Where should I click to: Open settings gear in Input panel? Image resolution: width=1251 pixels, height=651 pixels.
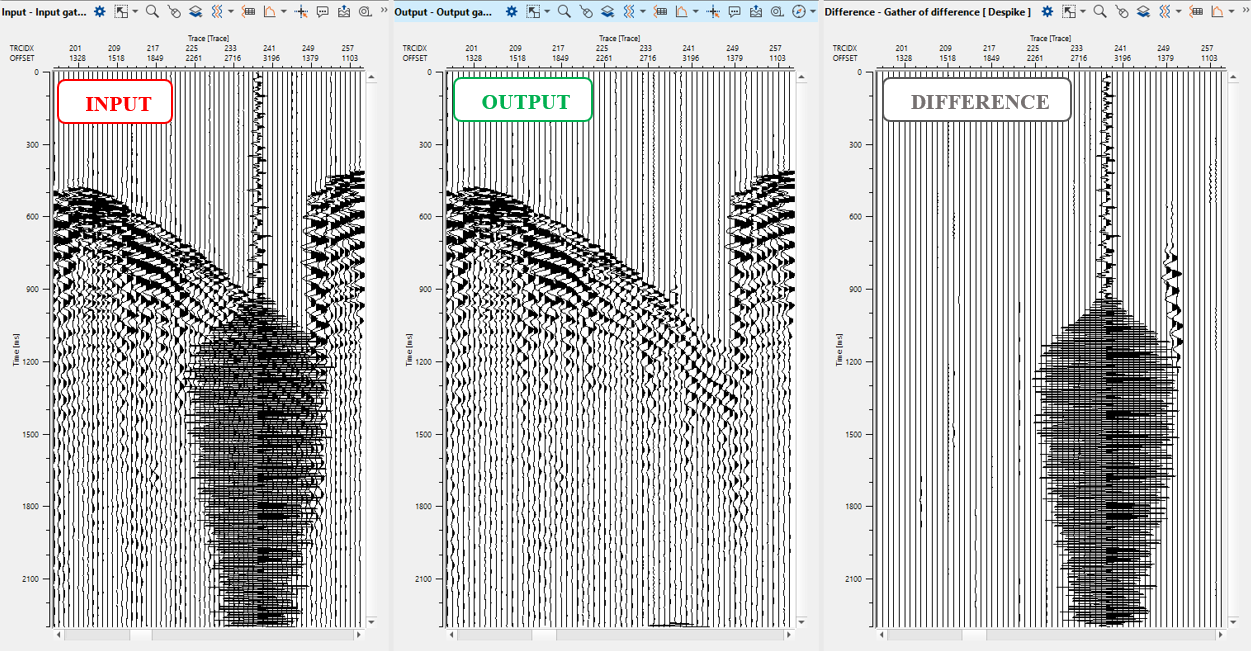click(100, 12)
